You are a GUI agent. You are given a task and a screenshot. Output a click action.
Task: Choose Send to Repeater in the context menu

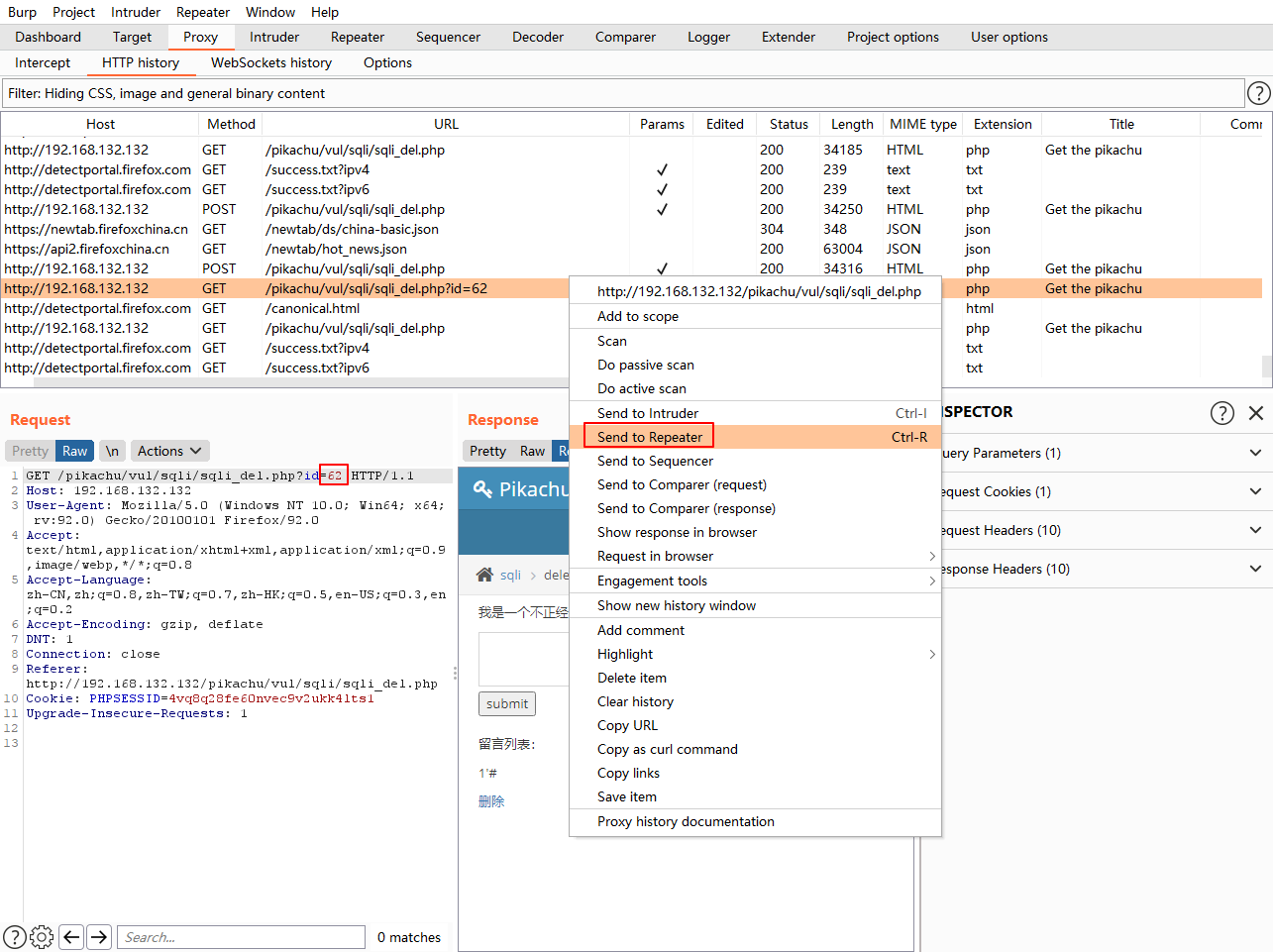(x=755, y=437)
